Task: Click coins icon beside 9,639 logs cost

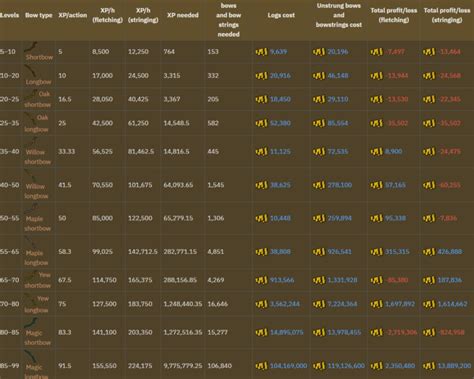Action: (x=261, y=52)
